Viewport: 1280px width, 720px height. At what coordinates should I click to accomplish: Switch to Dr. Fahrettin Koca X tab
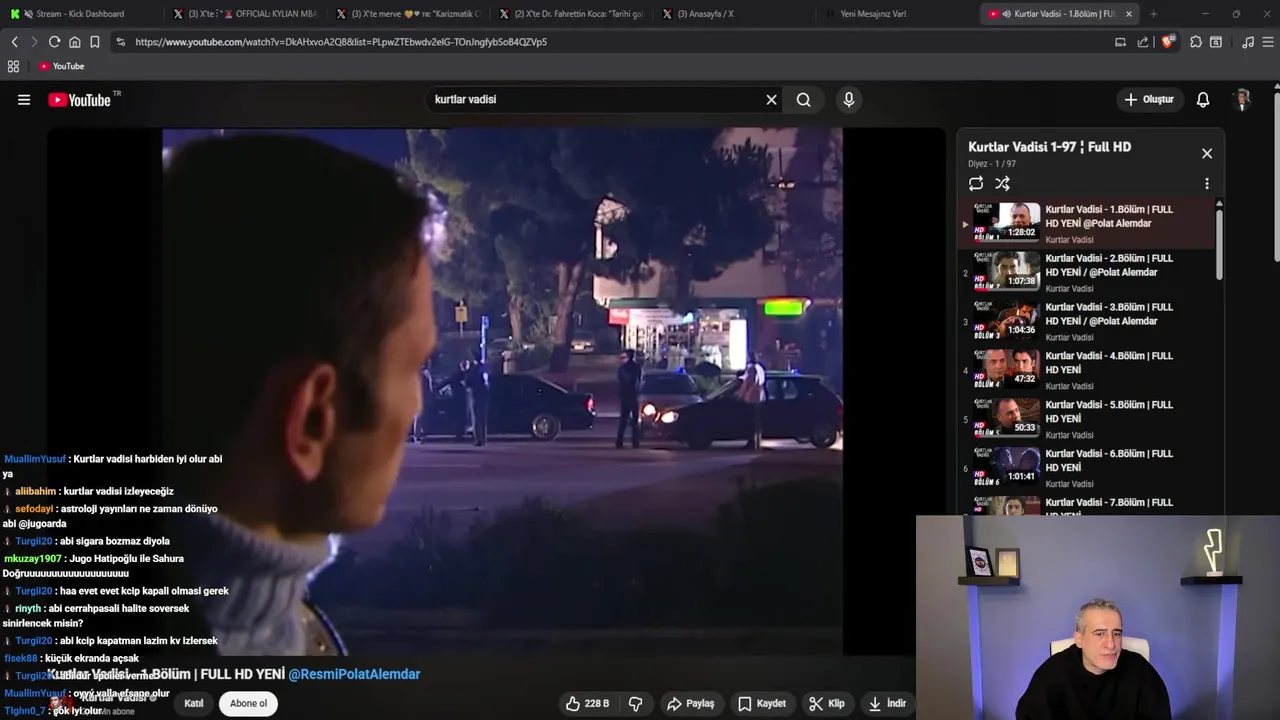(x=571, y=14)
